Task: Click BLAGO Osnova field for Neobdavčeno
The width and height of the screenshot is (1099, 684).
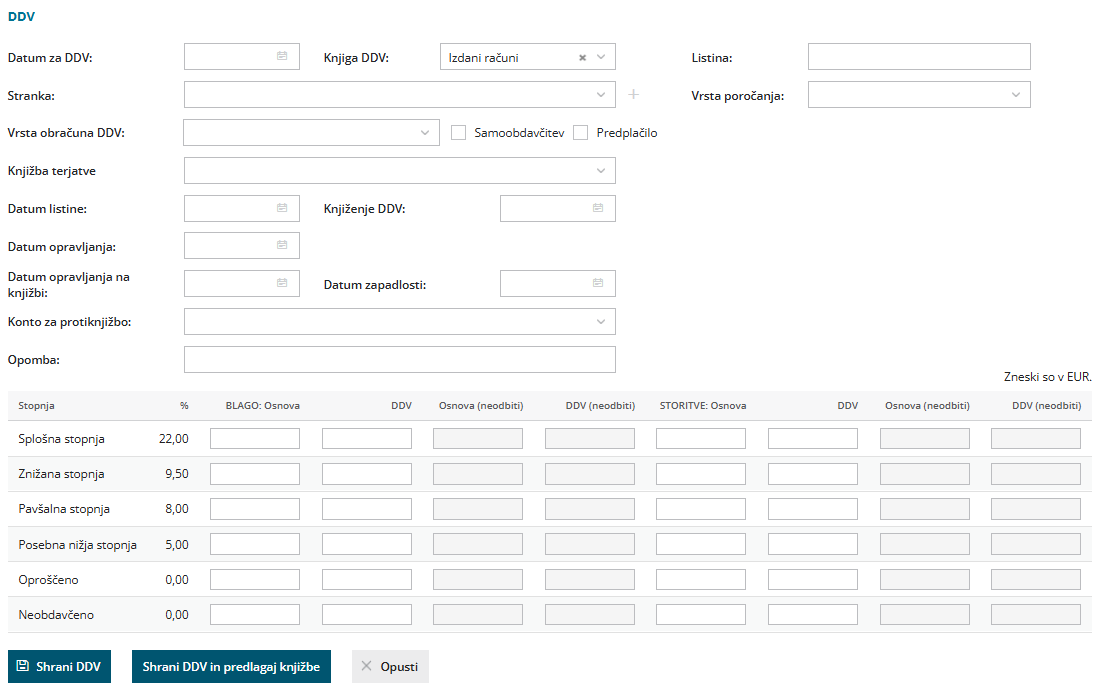Action: (255, 615)
